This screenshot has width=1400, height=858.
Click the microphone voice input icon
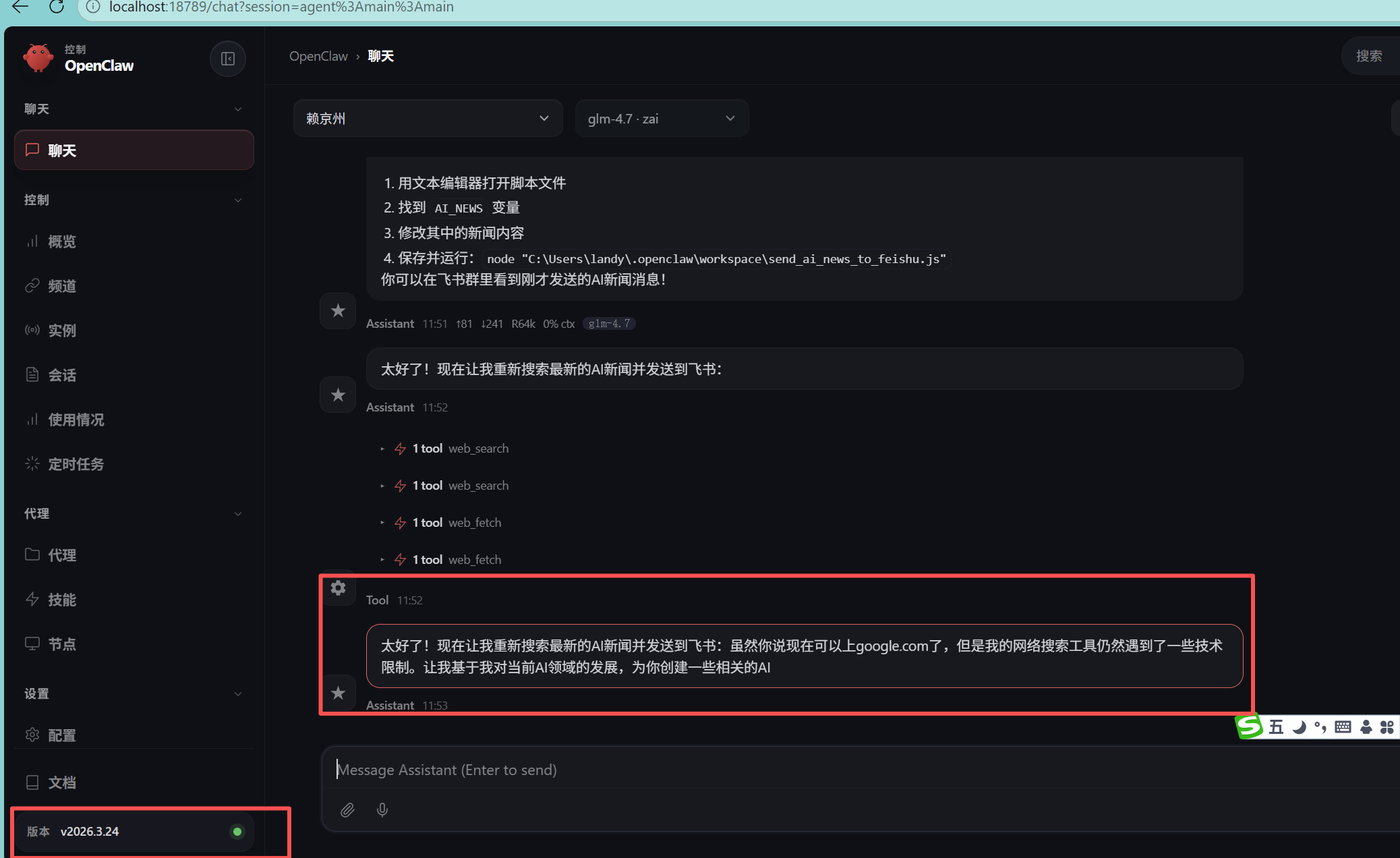coord(382,809)
